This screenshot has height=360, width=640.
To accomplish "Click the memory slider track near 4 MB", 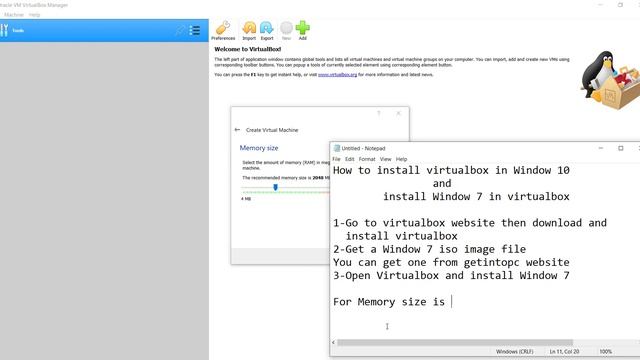I will click(246, 188).
